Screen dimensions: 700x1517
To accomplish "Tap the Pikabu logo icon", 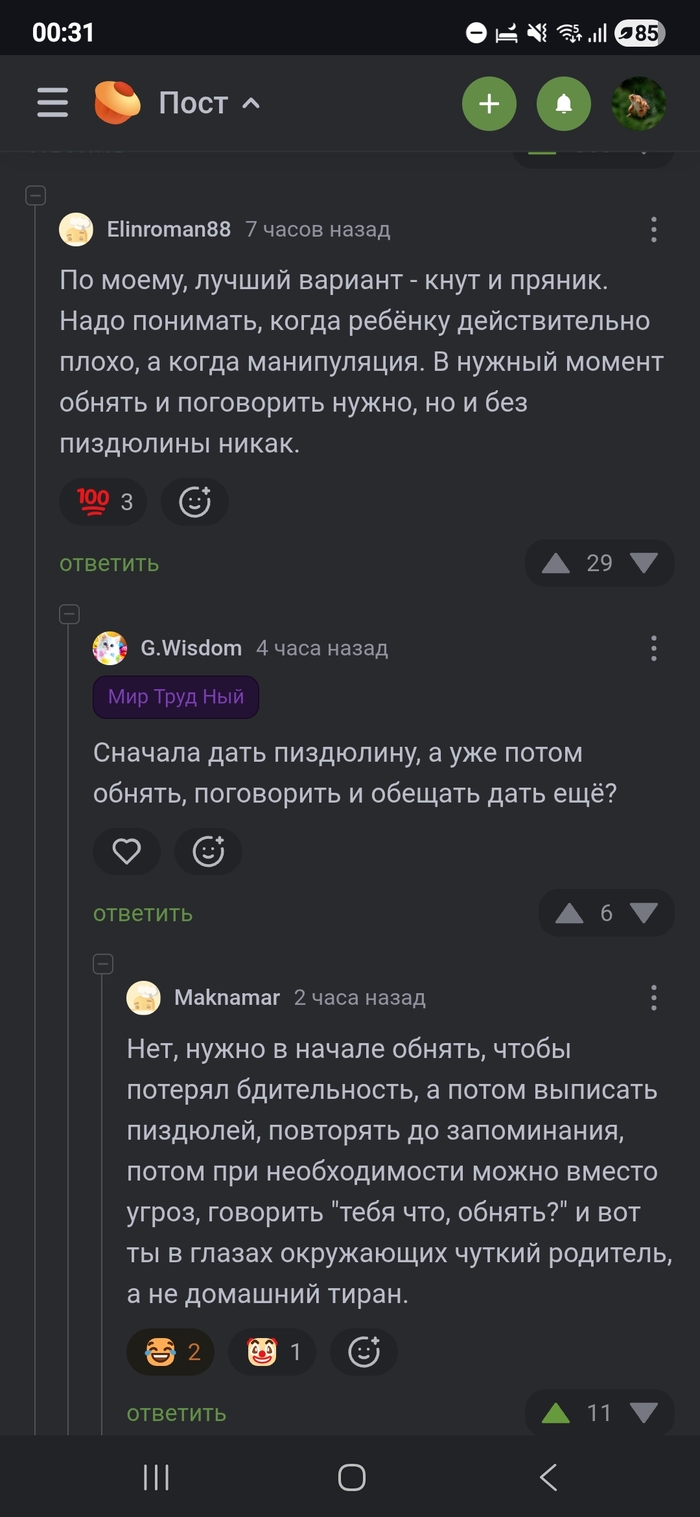I will pos(117,103).
